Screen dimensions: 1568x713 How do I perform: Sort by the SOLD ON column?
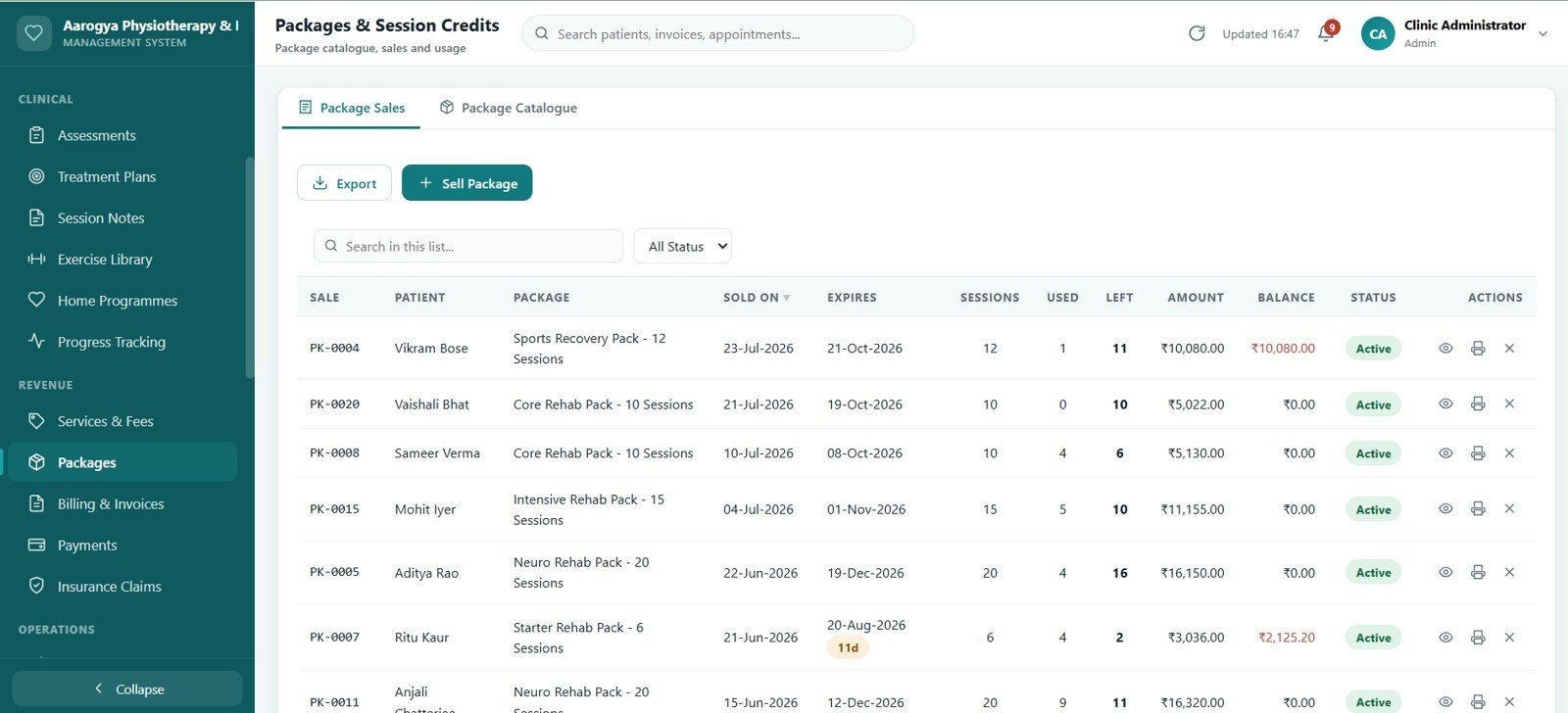[x=757, y=298]
